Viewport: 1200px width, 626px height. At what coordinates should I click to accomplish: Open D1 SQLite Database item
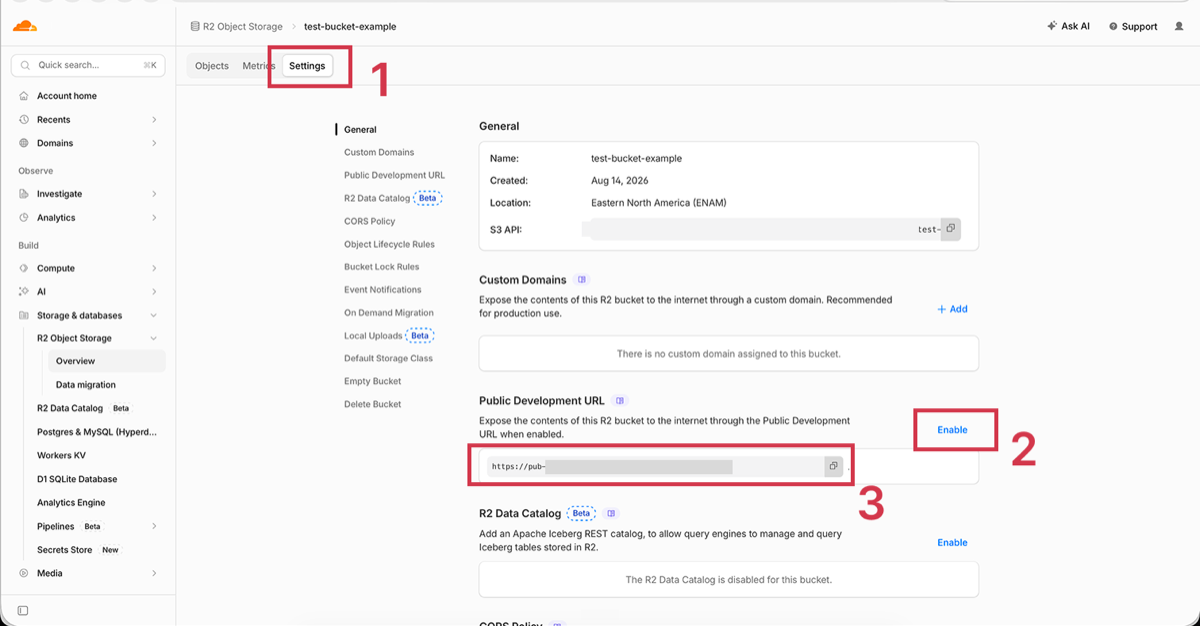click(77, 479)
